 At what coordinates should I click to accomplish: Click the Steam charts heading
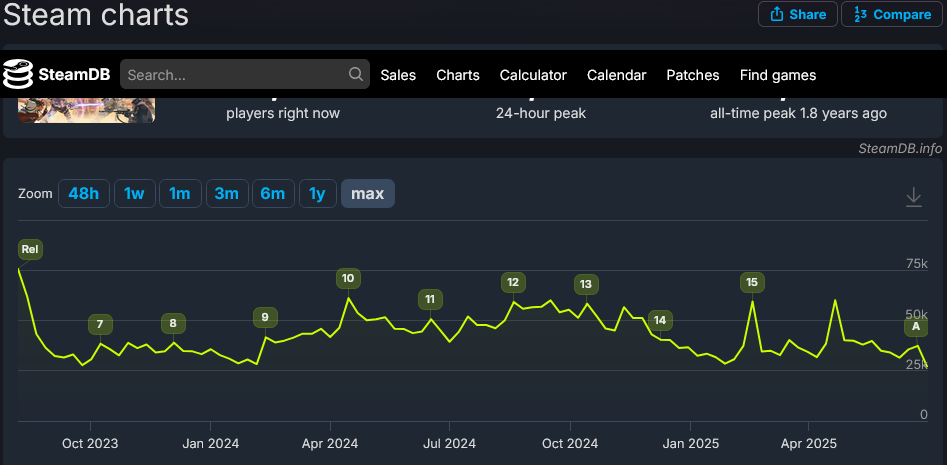pyautogui.click(x=96, y=14)
